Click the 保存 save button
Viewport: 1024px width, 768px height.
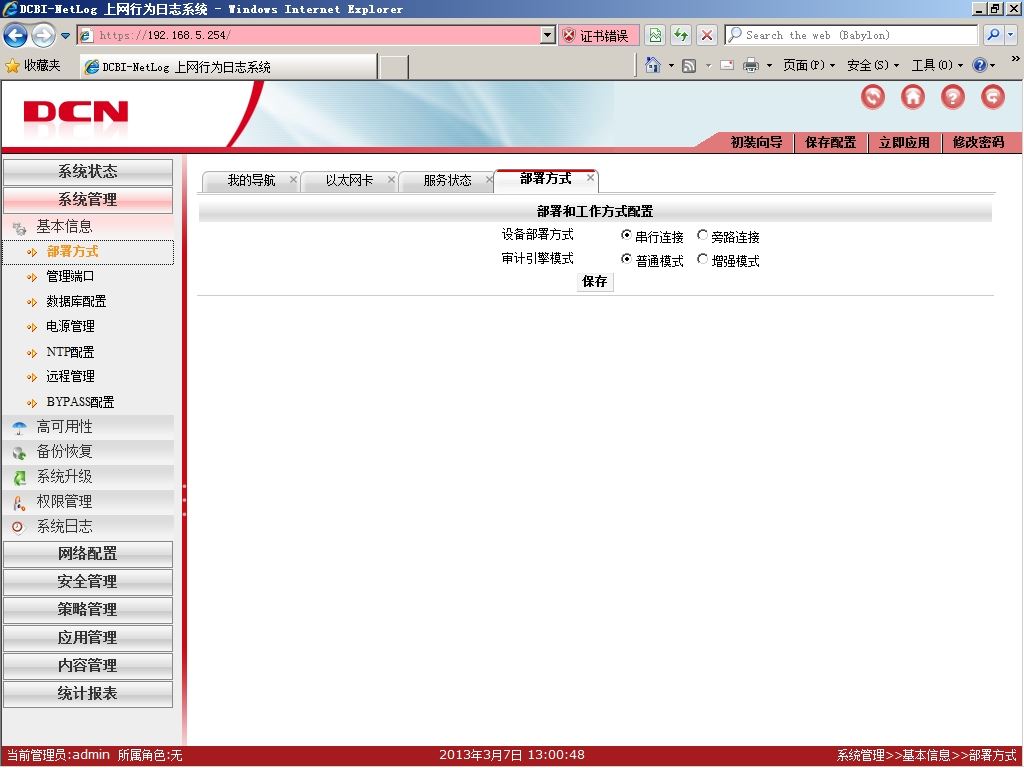pyautogui.click(x=595, y=281)
